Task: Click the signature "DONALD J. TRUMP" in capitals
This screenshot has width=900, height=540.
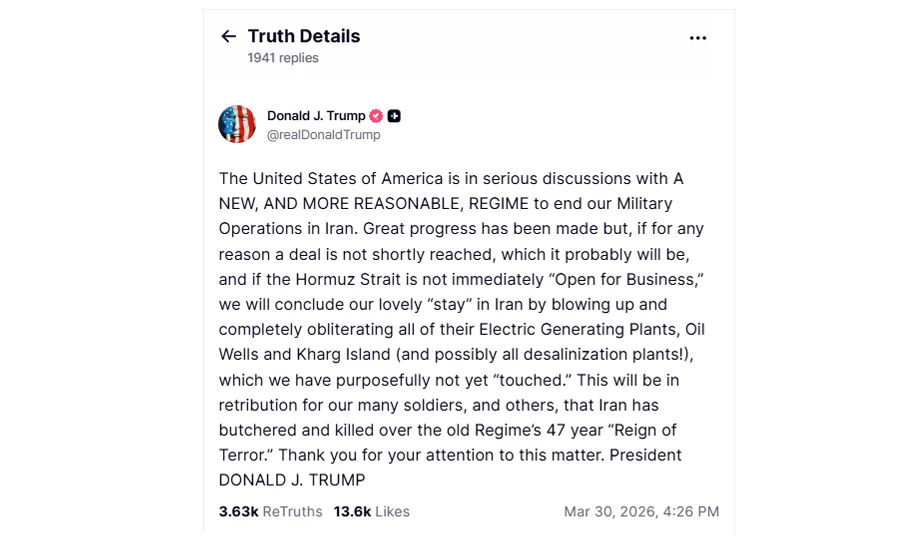Action: (x=292, y=480)
